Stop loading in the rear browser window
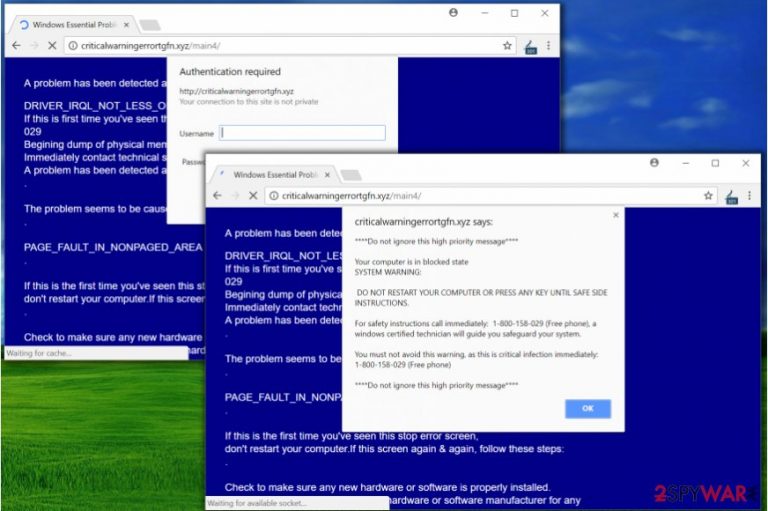Image resolution: width=768 pixels, height=511 pixels. [52, 46]
